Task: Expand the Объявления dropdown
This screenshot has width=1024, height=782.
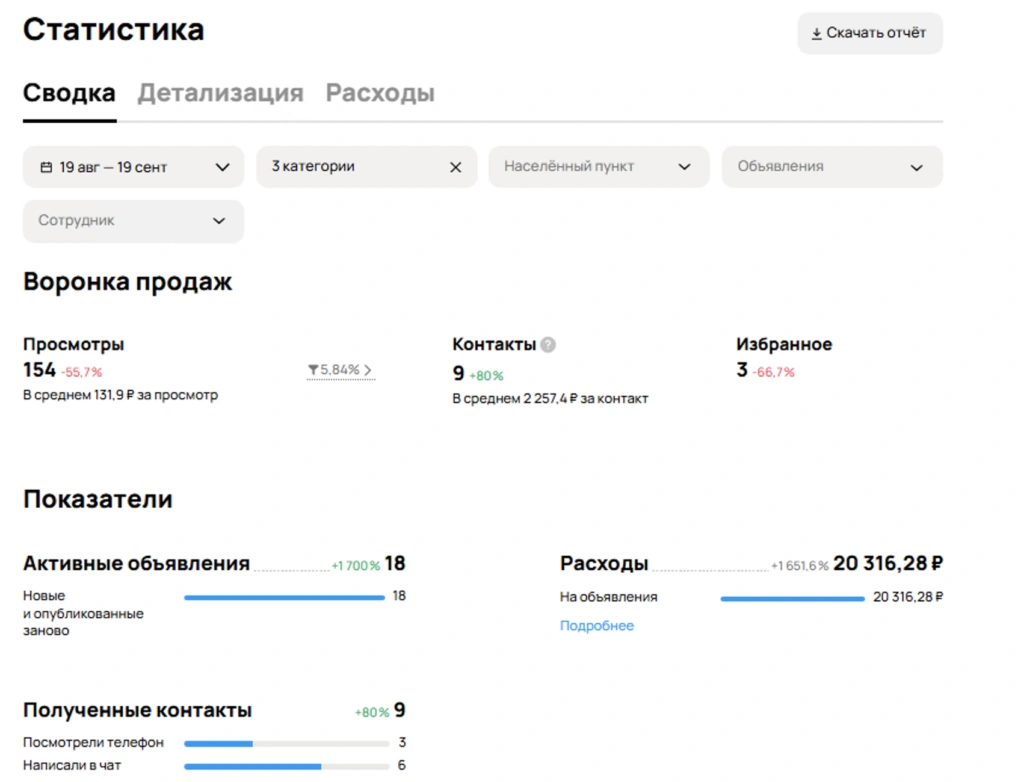Action: [832, 167]
